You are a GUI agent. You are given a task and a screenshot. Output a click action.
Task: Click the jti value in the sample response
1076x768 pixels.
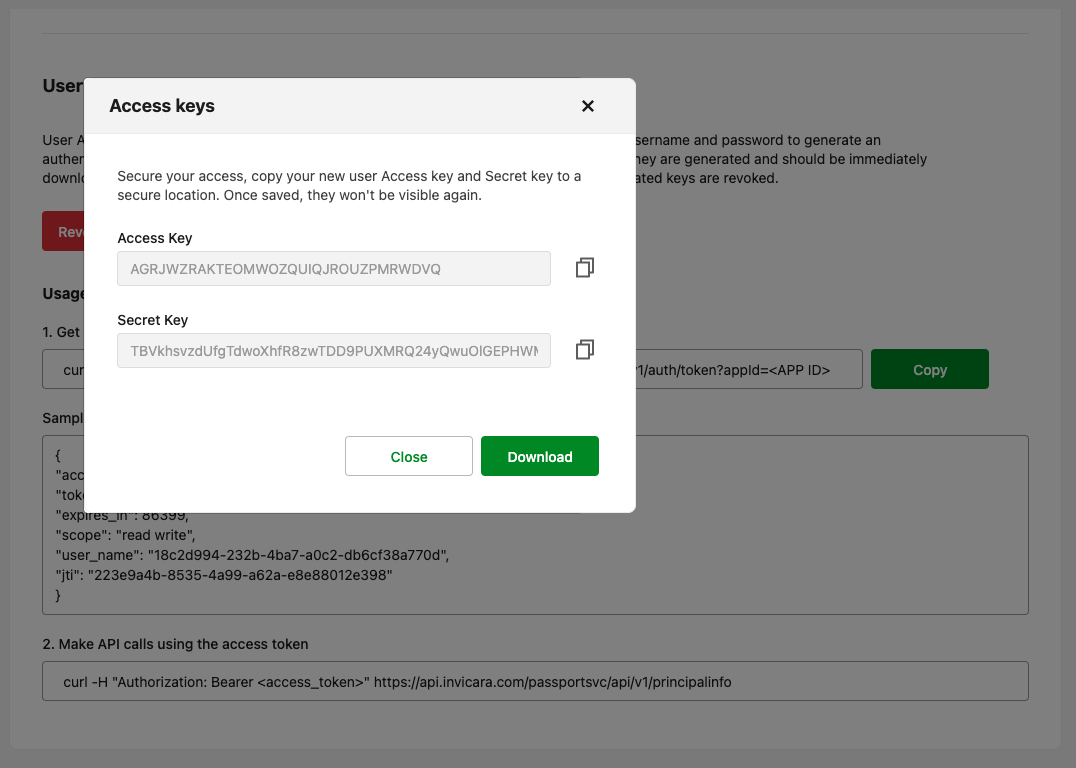click(239, 576)
